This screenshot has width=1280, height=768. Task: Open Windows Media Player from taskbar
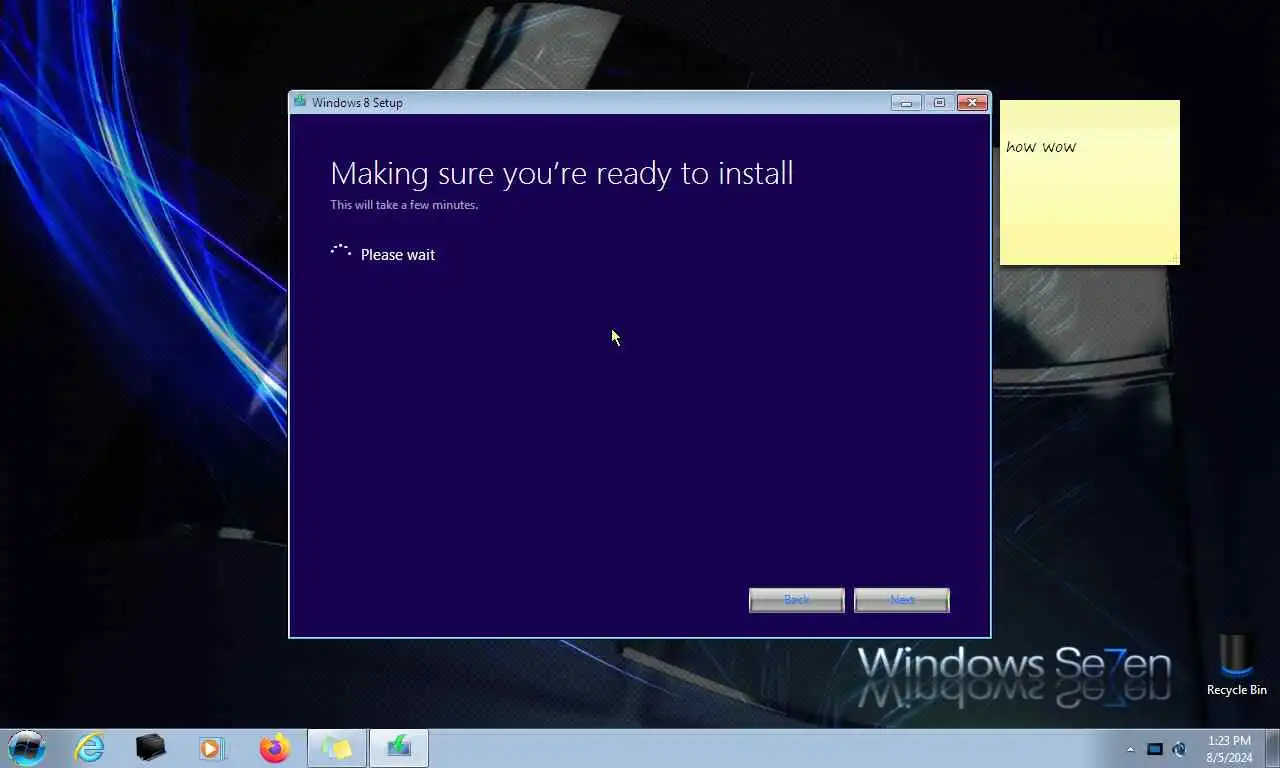[212, 748]
